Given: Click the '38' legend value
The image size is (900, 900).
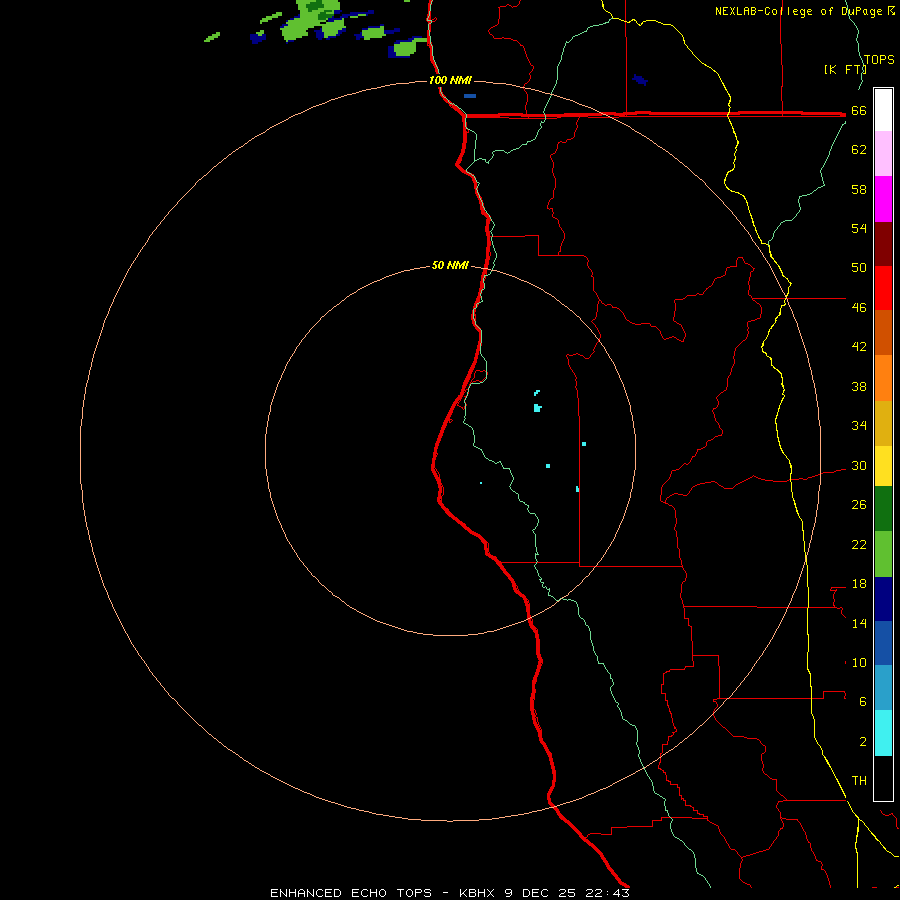Looking at the screenshot, I should [859, 386].
